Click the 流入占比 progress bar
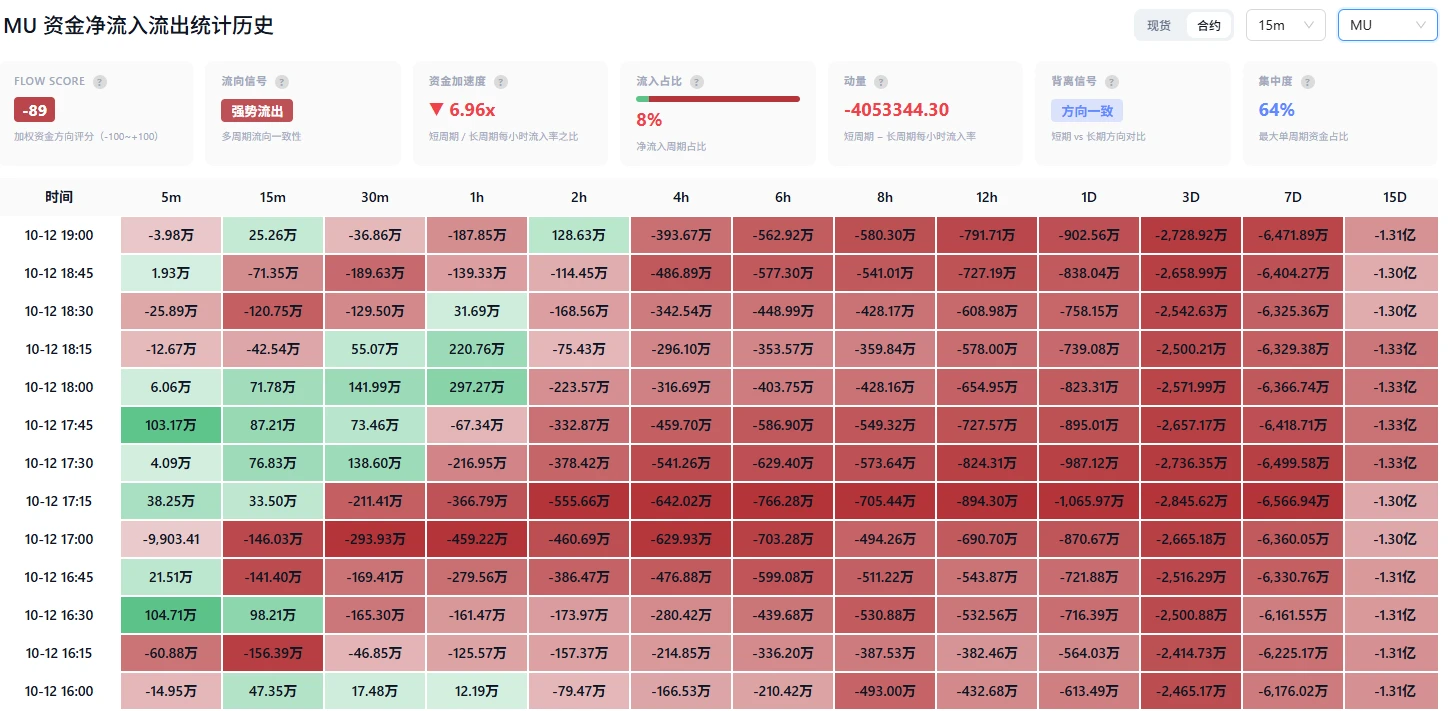1456x711 pixels. (718, 99)
